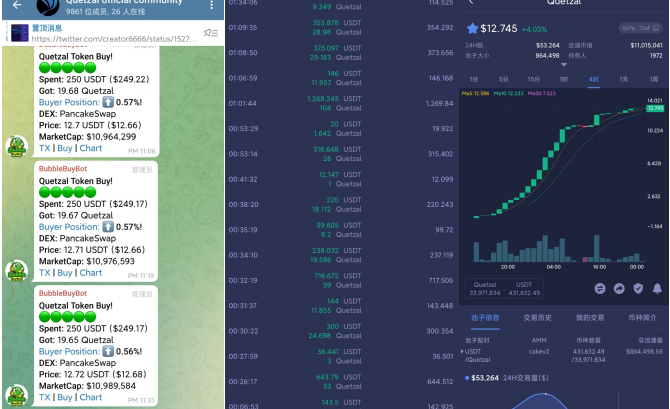Screen dimensions: 670x409
Task: Open Buy link in PM 11:31 message
Action: pos(65,397)
